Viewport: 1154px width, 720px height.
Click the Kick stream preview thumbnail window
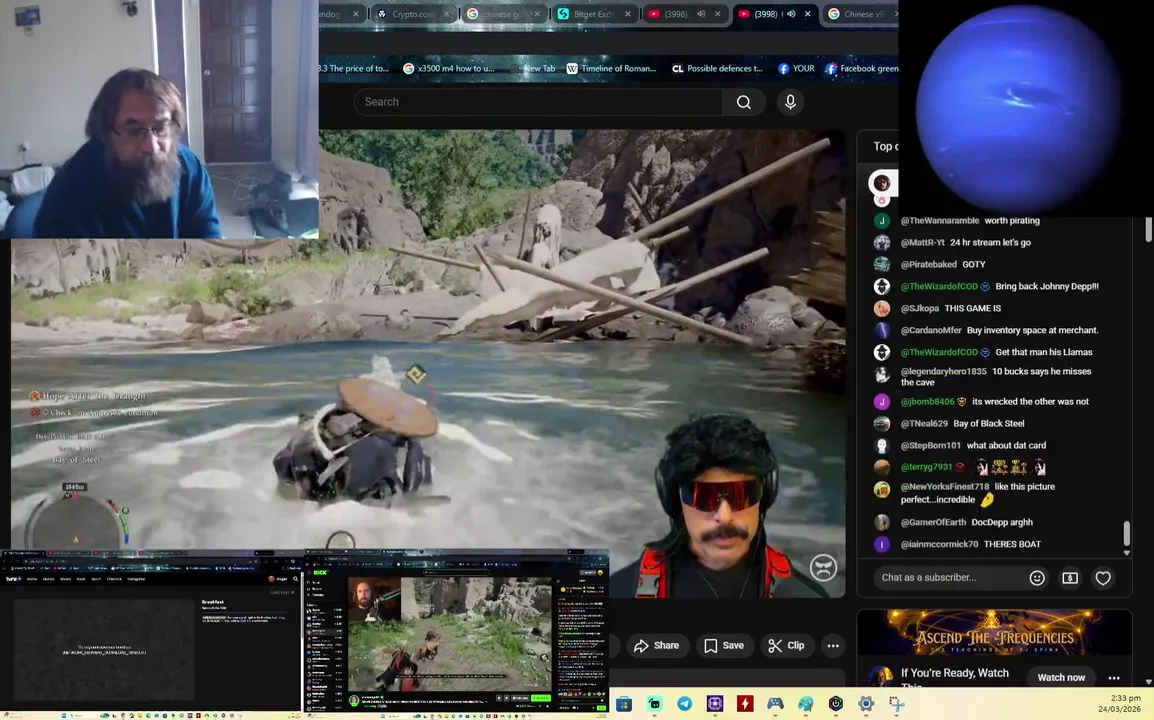pos(456,632)
